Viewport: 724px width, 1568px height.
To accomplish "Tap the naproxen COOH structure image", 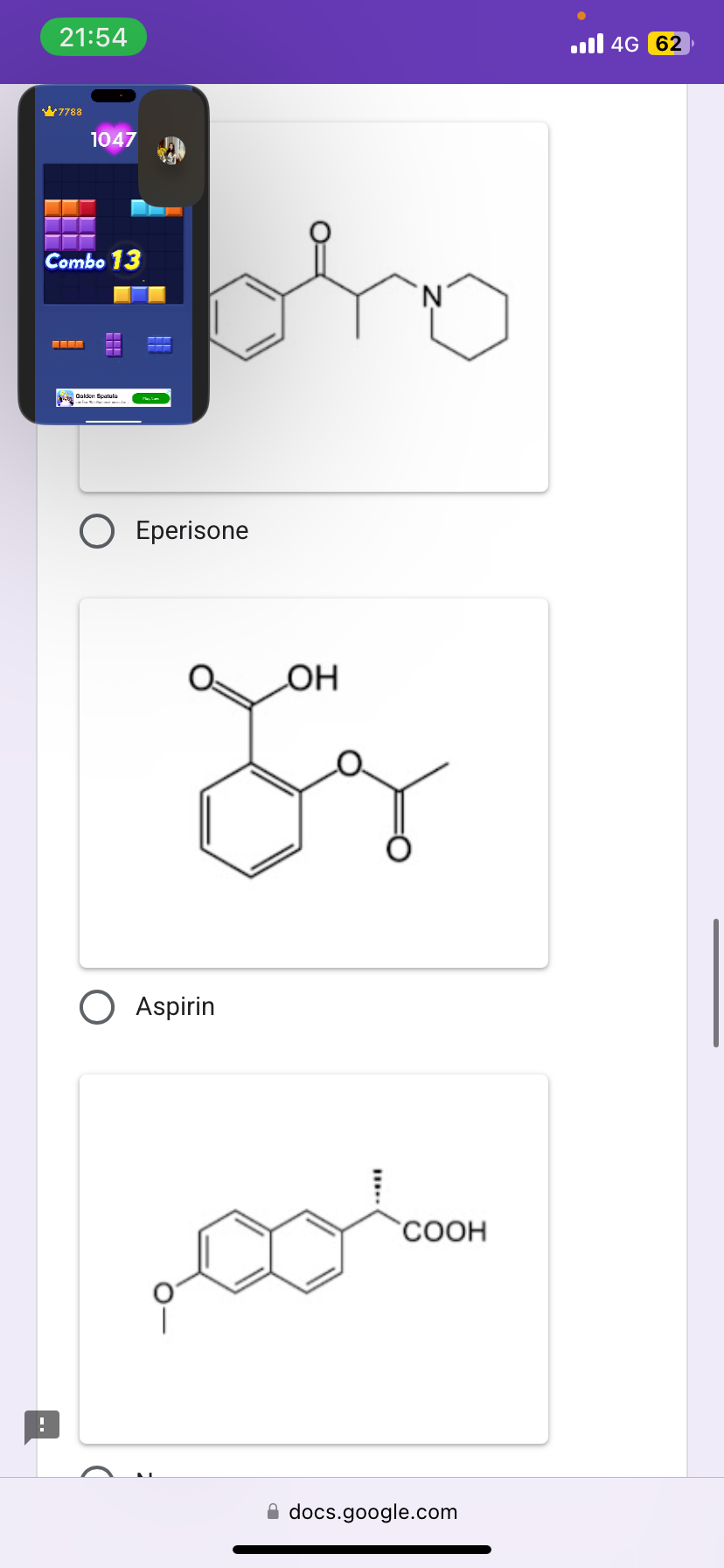I will tap(313, 1257).
